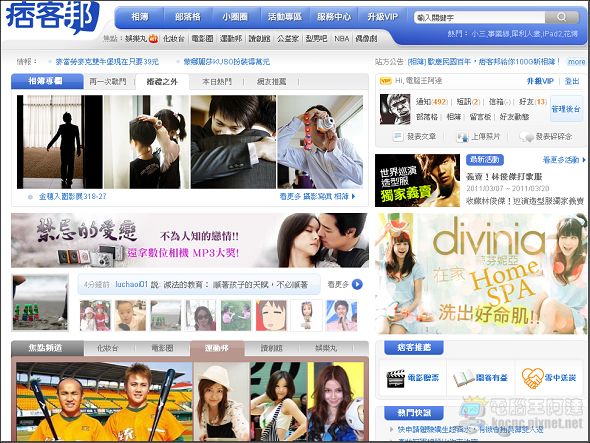Open the 電影圈 movie clapperboard icon
This screenshot has width=590, height=443.
[x=395, y=378]
